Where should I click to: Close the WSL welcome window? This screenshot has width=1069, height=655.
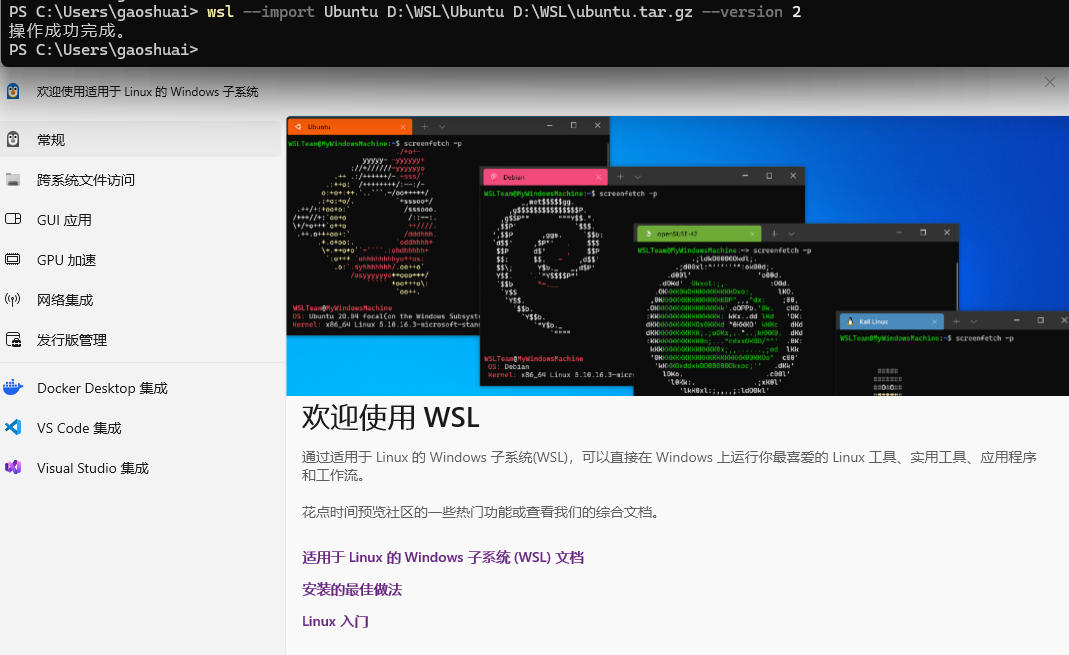[x=1050, y=82]
